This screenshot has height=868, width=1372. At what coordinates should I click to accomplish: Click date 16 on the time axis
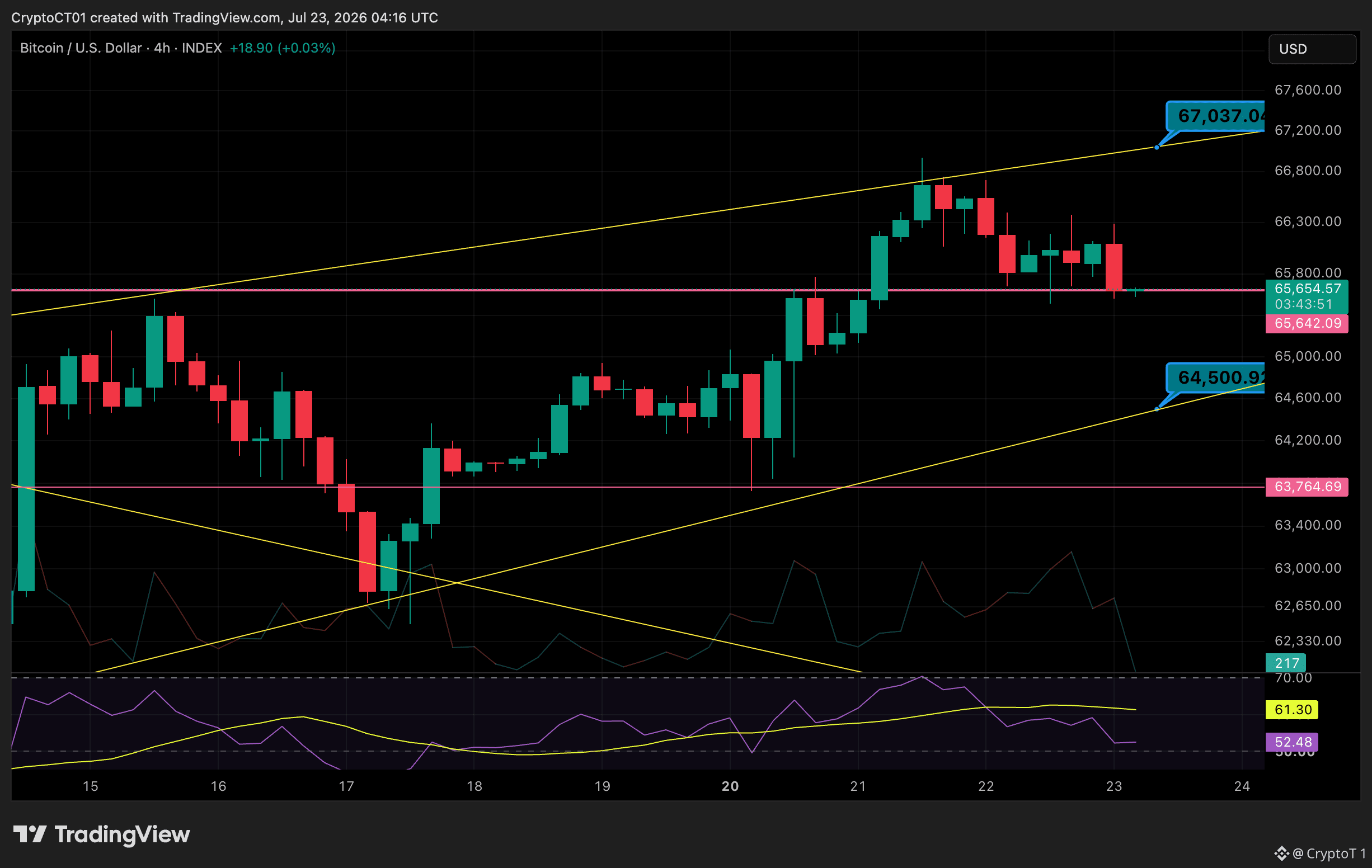point(219,786)
